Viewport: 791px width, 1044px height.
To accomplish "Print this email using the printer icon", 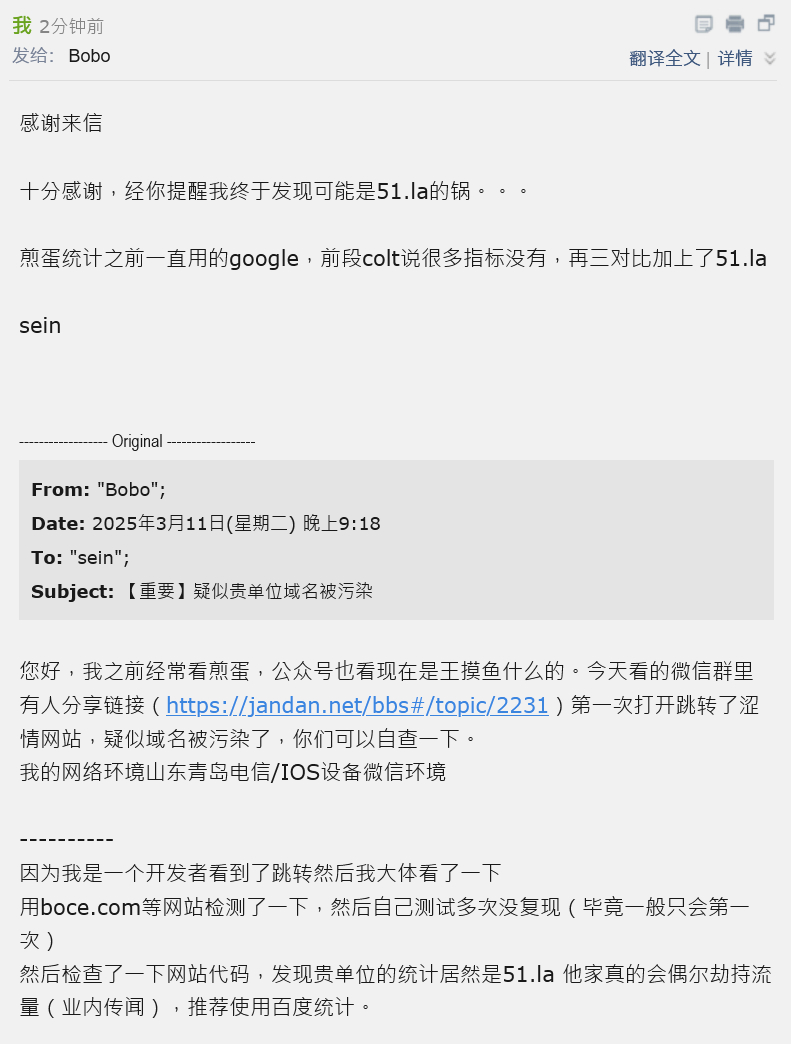I will (x=735, y=24).
